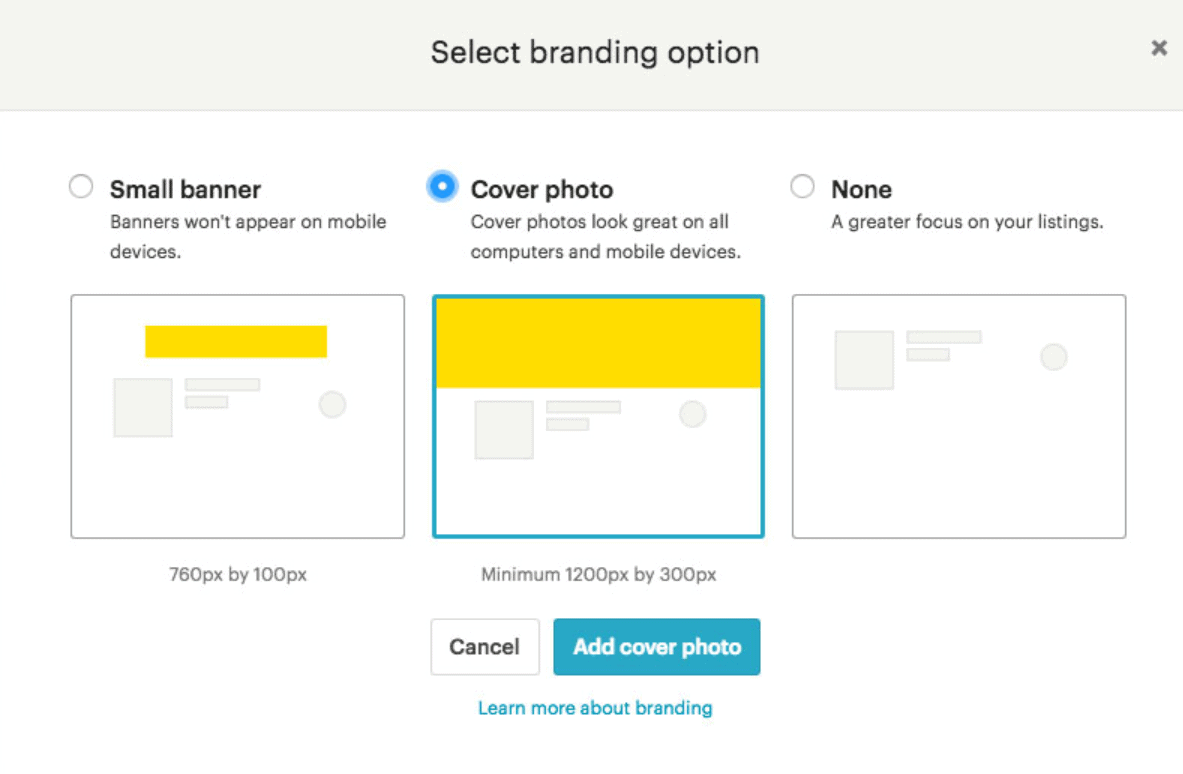Dismiss dialog using the X icon
Viewport: 1183px width, 774px height.
[x=1159, y=47]
